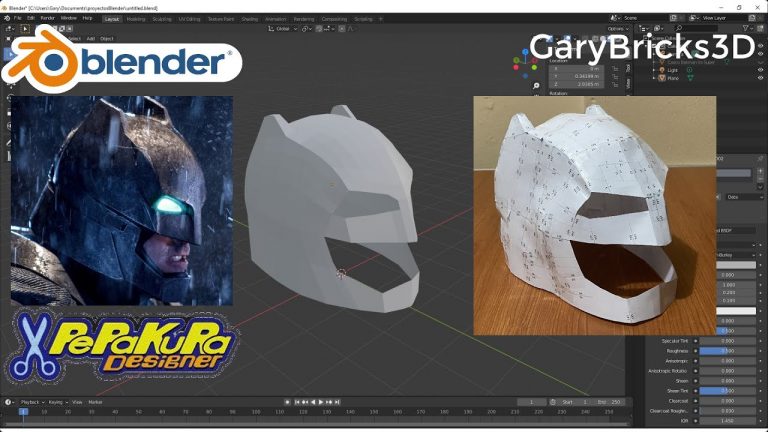Switch to the Sculpting workspace tab
Image resolution: width=768 pixels, height=432 pixels.
[162, 19]
